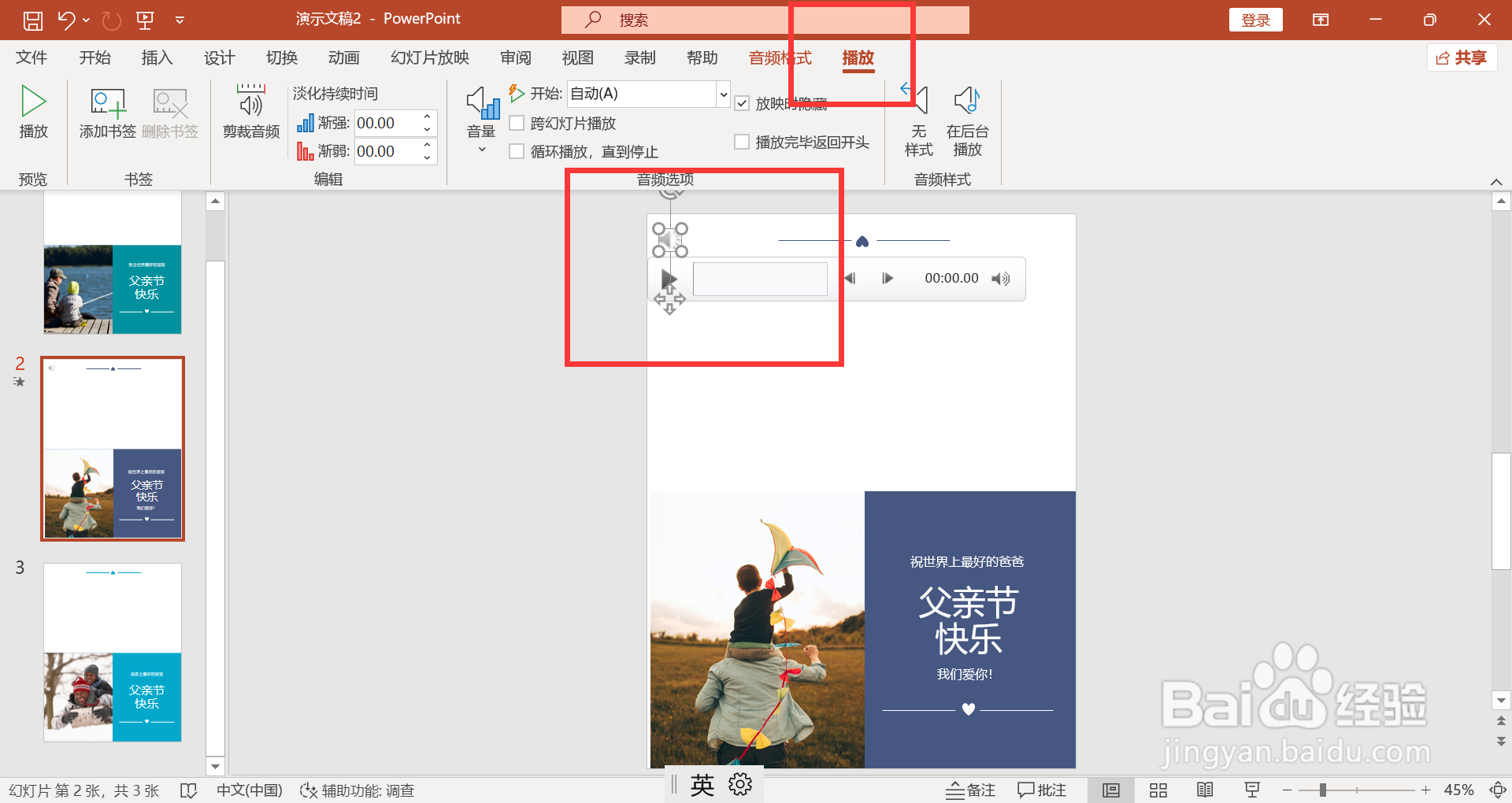Open the Volume (音量) dropdown
Viewport: 1512px width, 803px height.
pyautogui.click(x=482, y=120)
